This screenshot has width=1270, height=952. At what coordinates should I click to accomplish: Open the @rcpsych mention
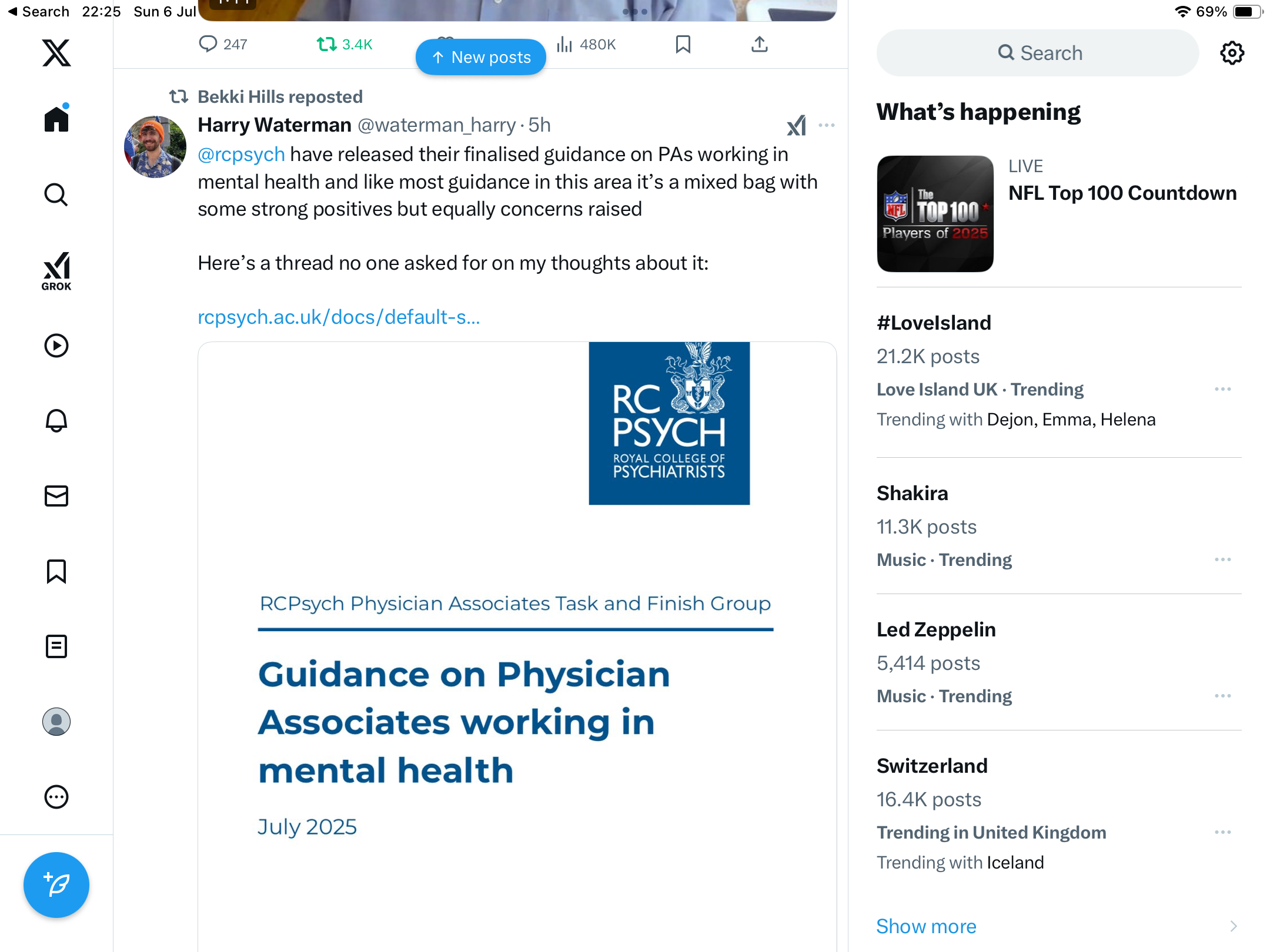[x=241, y=154]
